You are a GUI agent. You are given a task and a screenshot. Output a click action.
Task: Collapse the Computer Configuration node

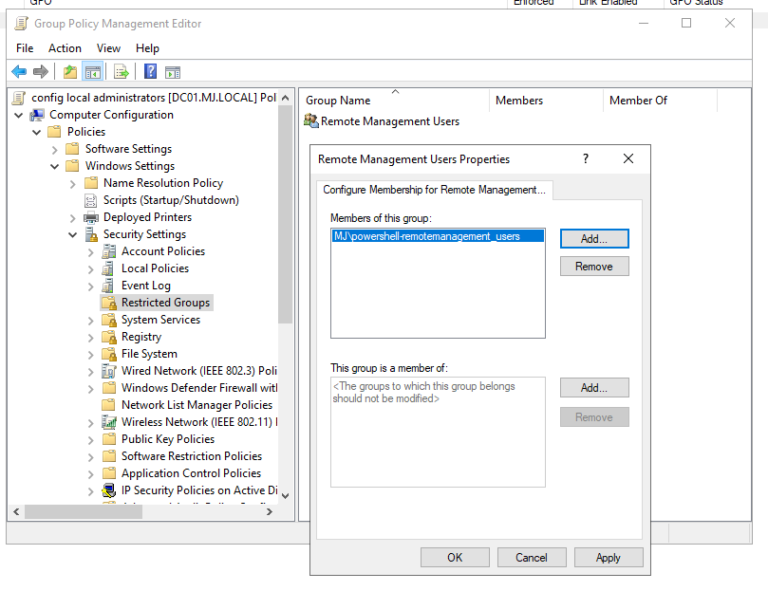pos(19,115)
